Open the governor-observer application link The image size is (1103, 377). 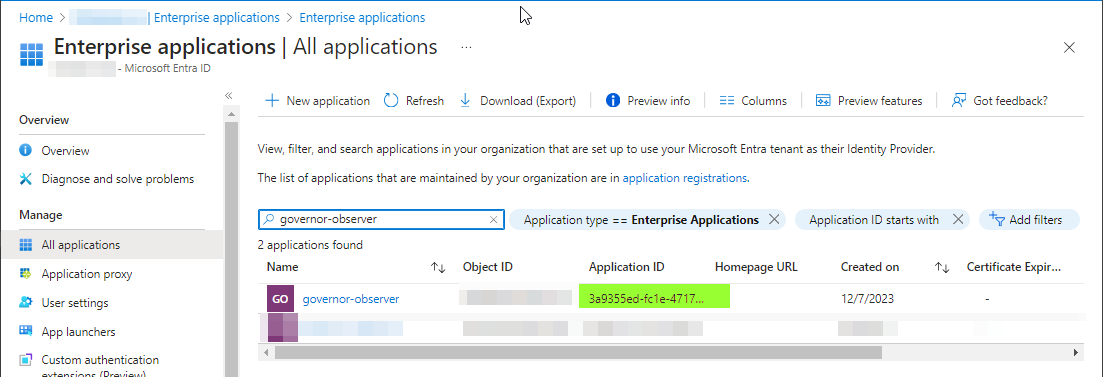pyautogui.click(x=351, y=299)
